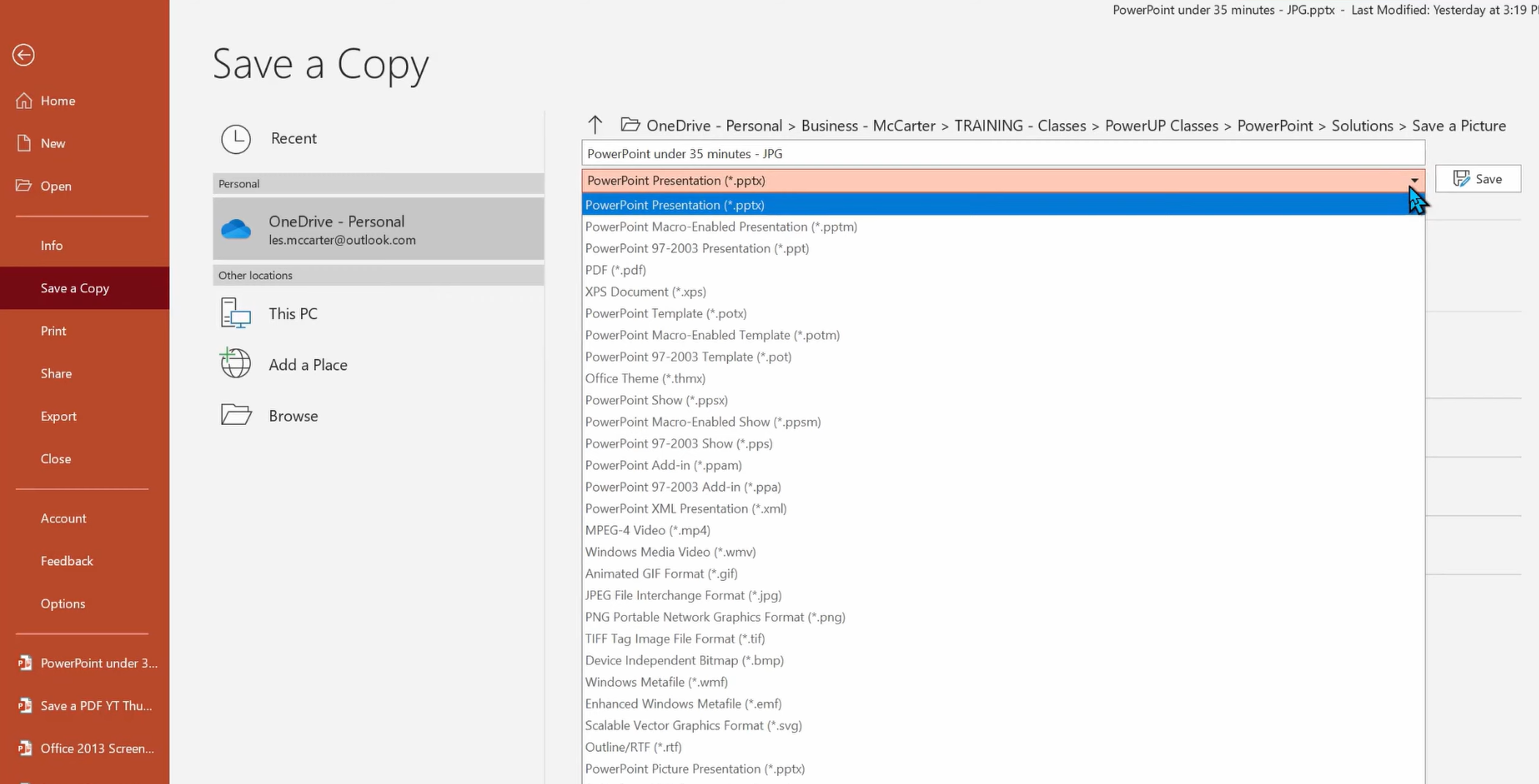Select PowerPoint Template (*.potx)
Screen dimensions: 1539x784
coord(1003,313)
